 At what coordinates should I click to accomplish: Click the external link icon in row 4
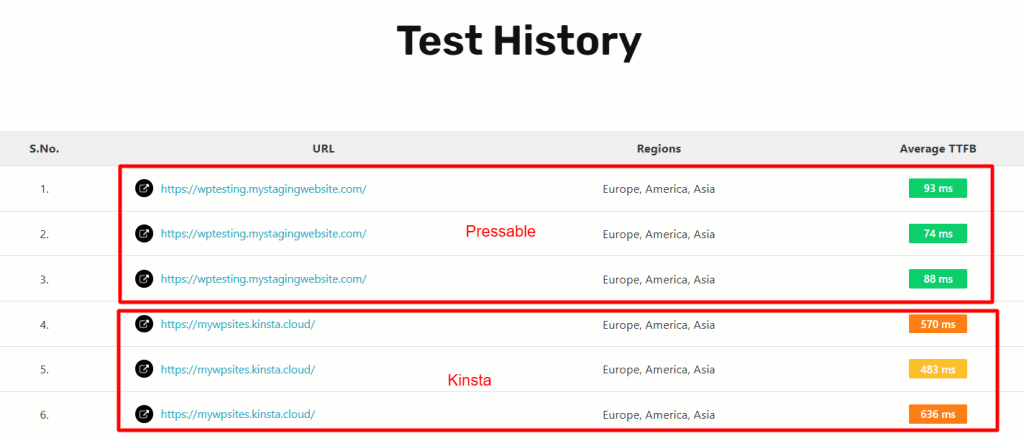click(144, 324)
